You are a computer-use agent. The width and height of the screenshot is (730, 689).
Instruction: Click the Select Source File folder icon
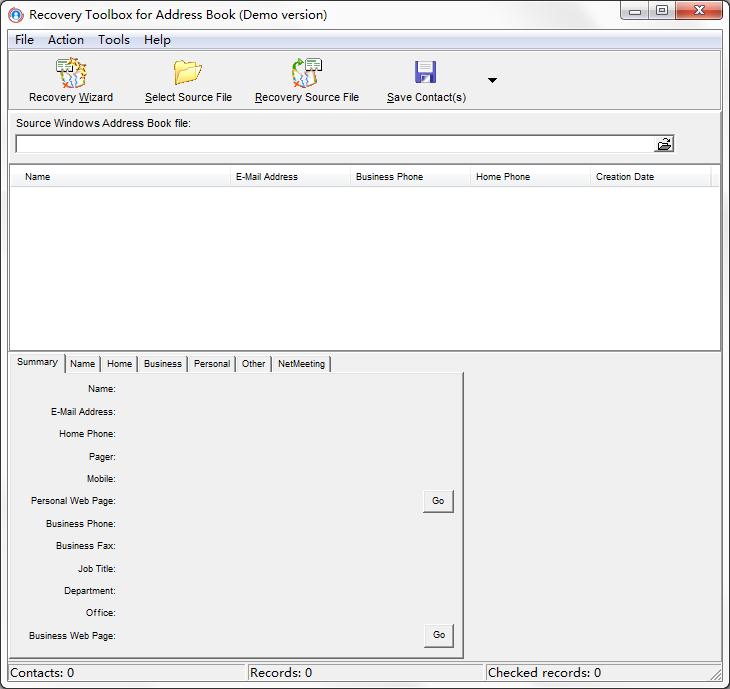(x=188, y=73)
